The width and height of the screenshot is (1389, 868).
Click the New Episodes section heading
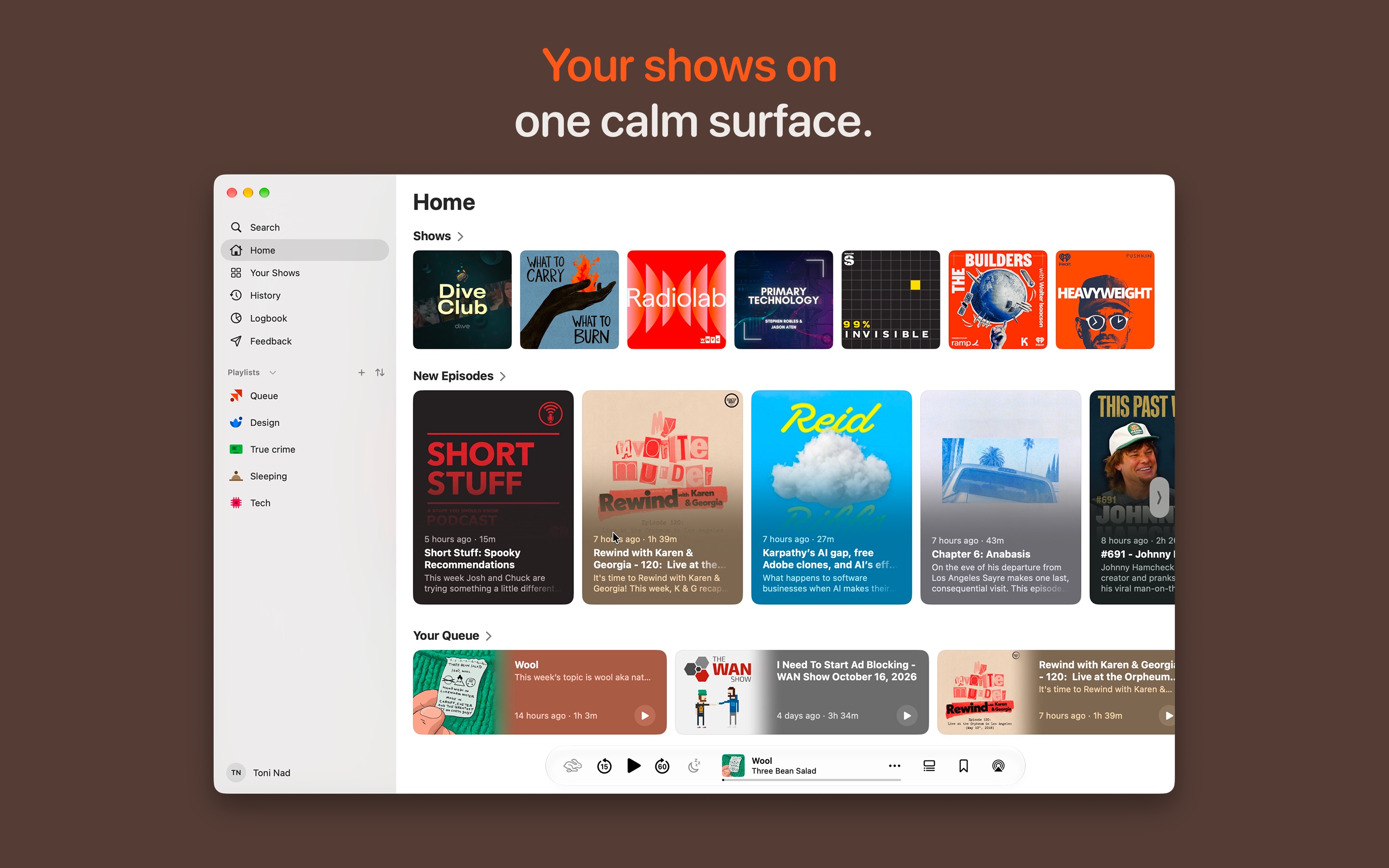453,376
